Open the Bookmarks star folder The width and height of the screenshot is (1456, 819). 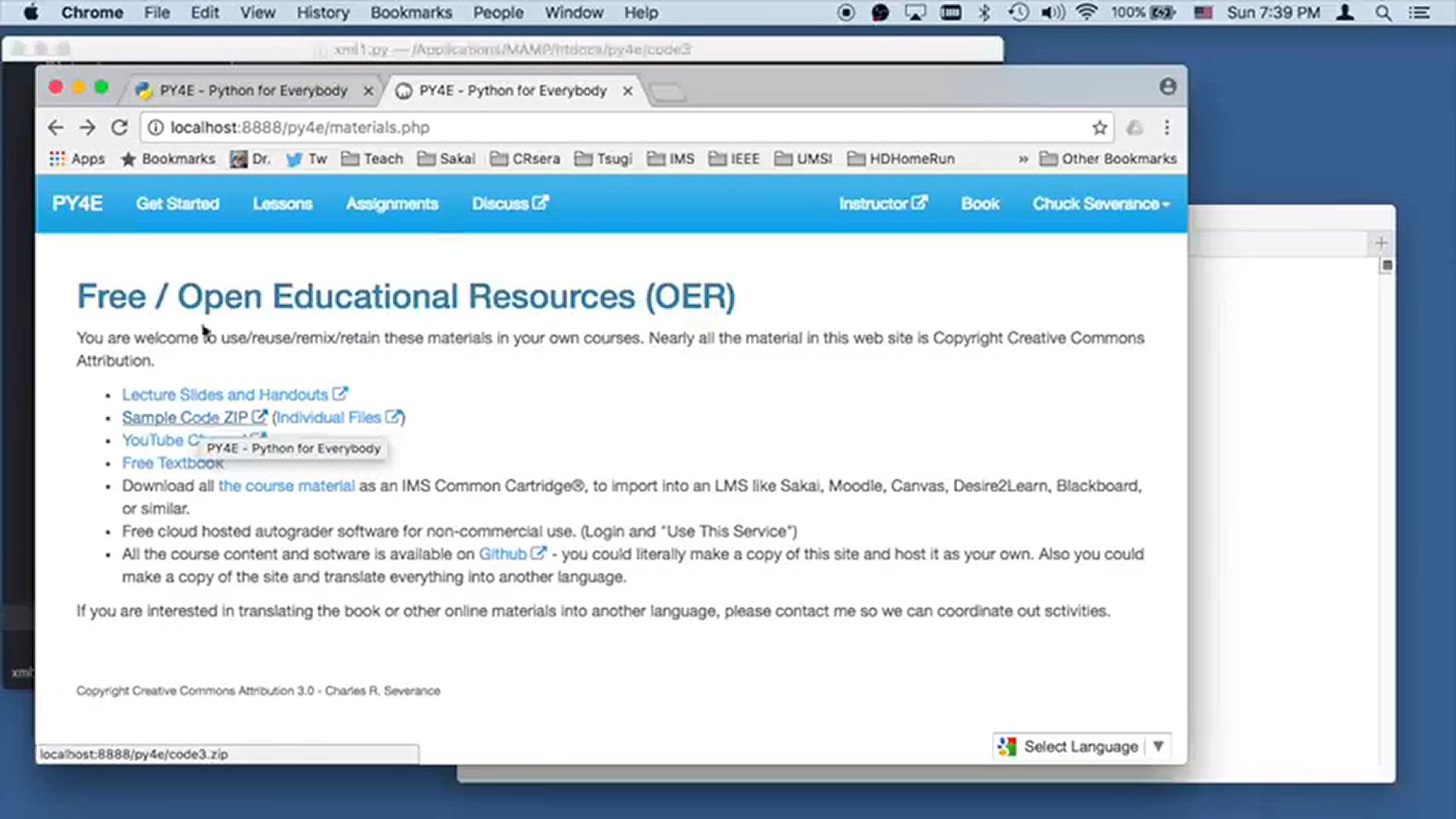(168, 158)
